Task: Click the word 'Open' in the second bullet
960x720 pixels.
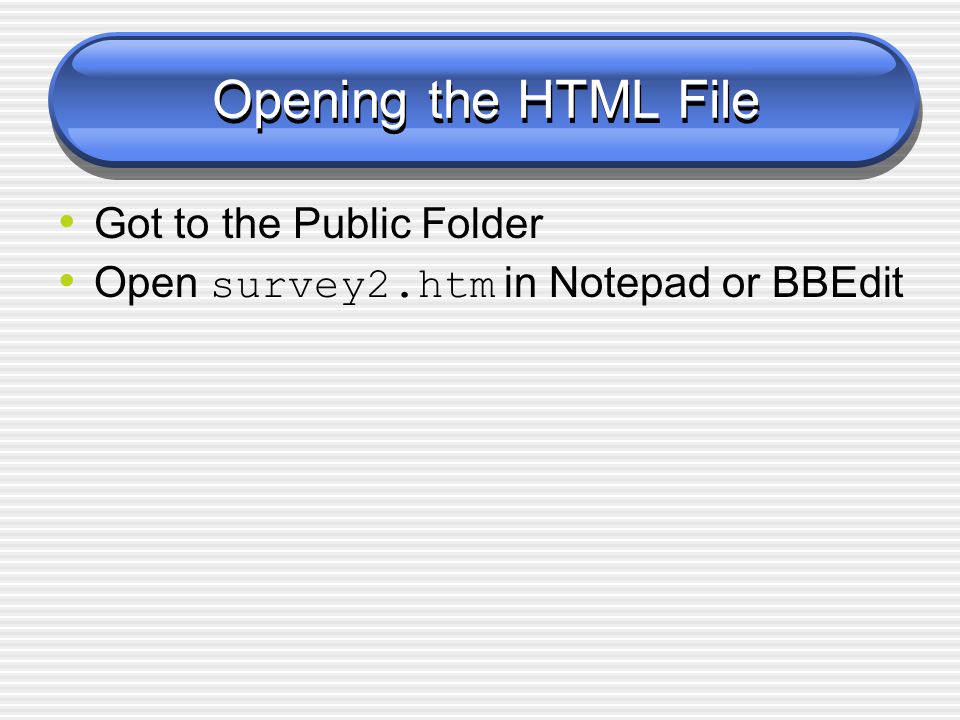Action: click(x=146, y=284)
